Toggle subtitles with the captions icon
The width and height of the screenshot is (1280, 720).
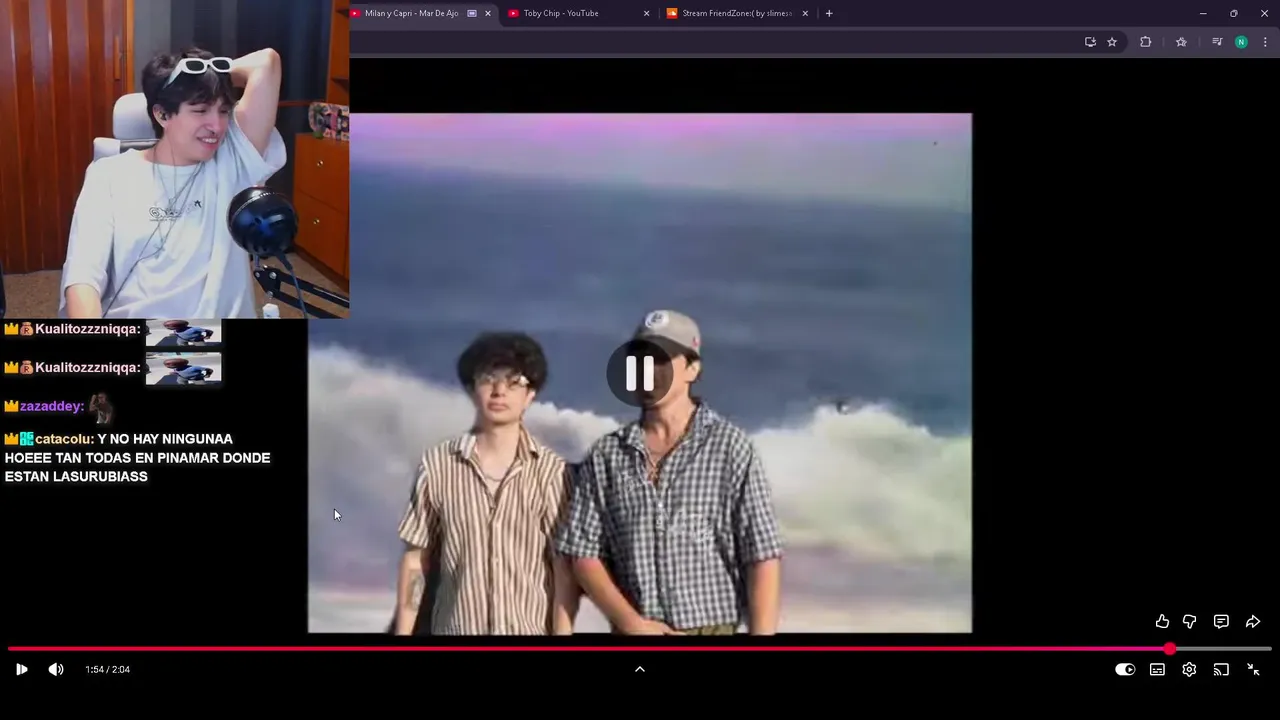tap(1157, 670)
